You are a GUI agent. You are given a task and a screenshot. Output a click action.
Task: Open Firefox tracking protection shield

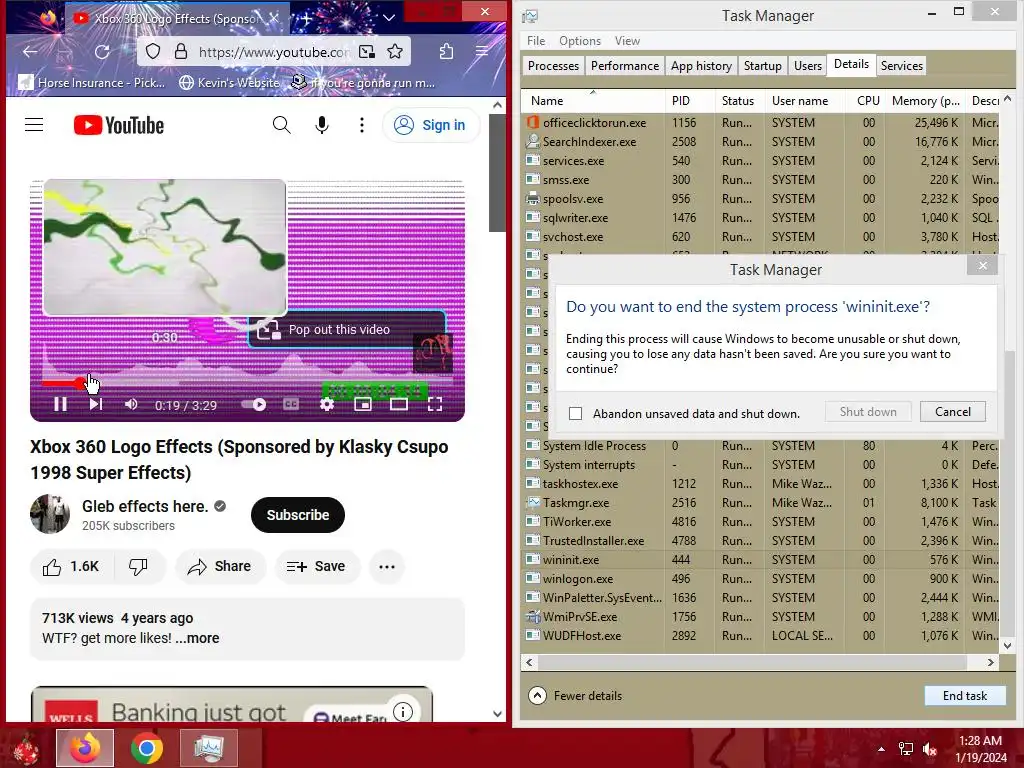[153, 52]
